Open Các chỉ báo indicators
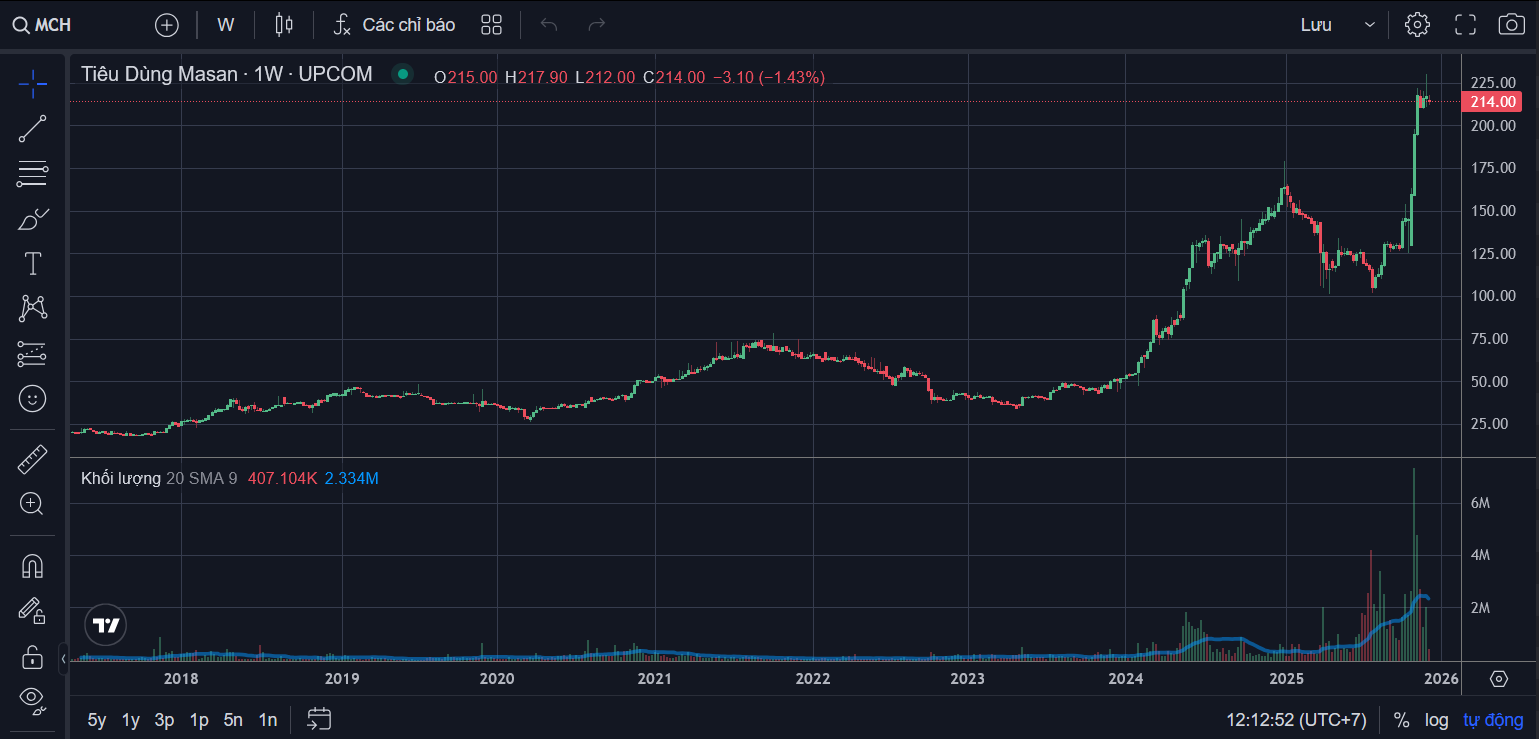 click(x=394, y=25)
